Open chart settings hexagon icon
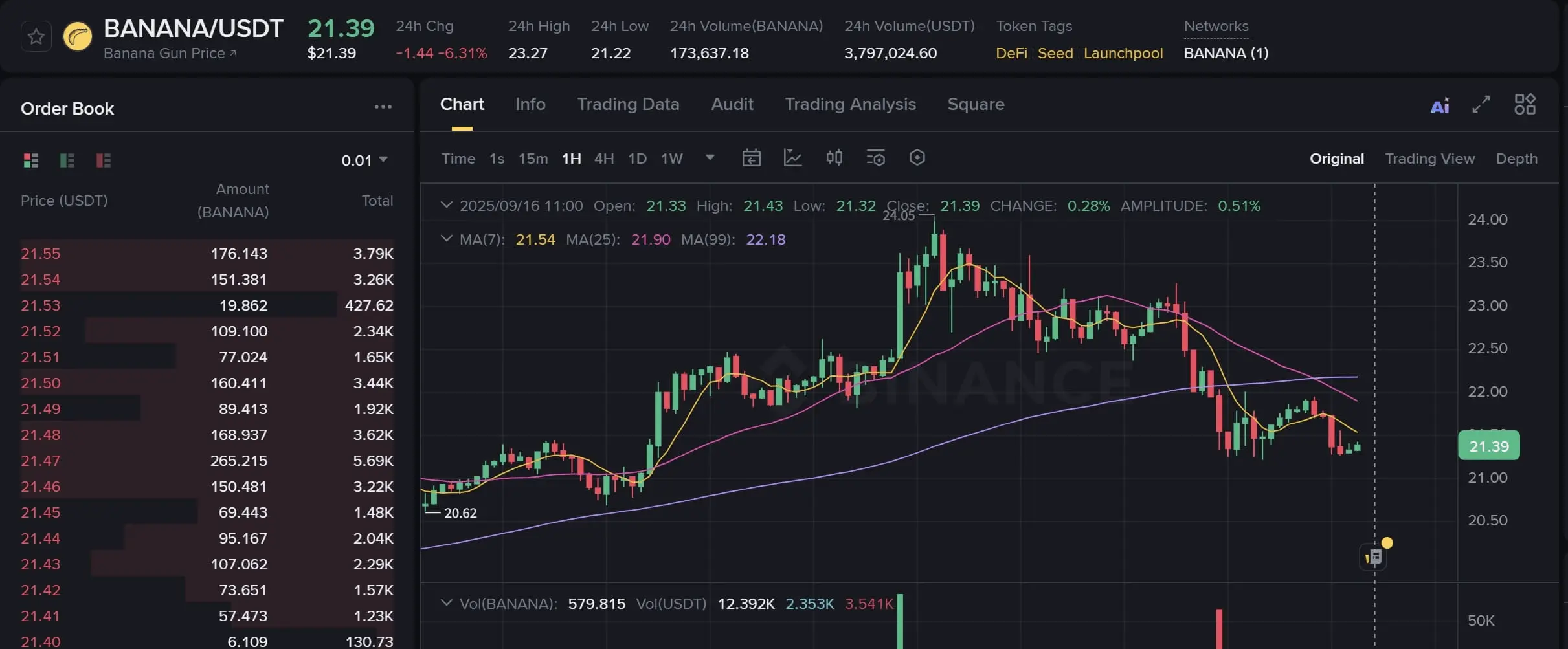The image size is (1568, 649). pos(917,157)
